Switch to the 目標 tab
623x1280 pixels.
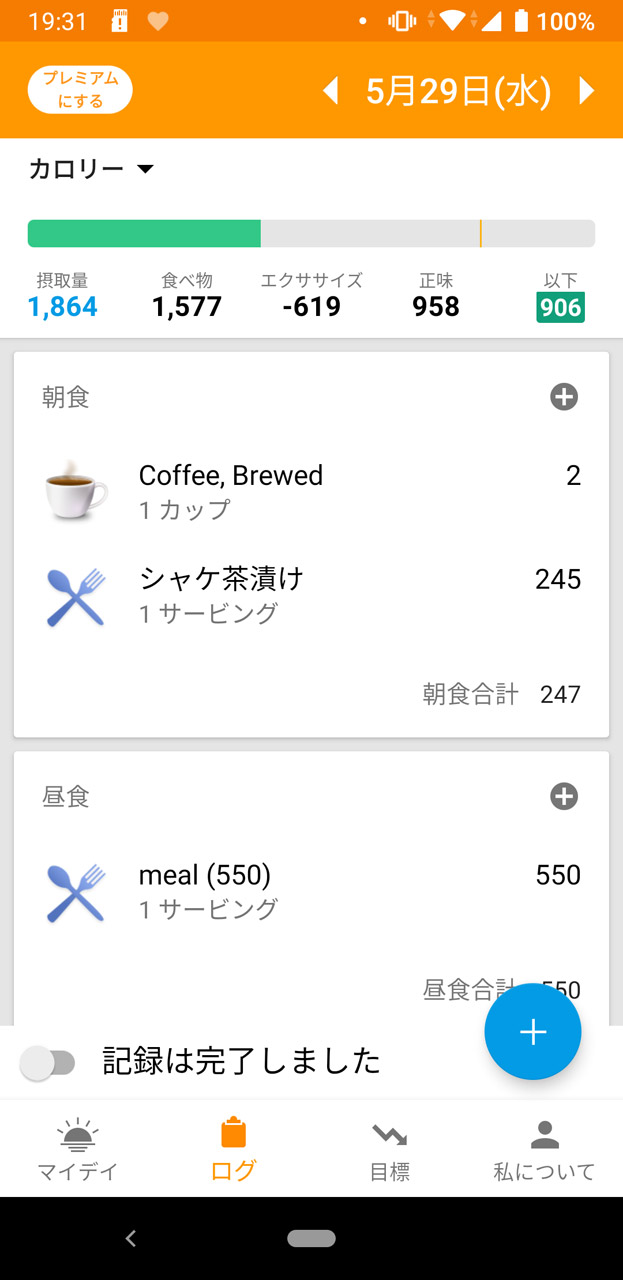click(389, 1150)
